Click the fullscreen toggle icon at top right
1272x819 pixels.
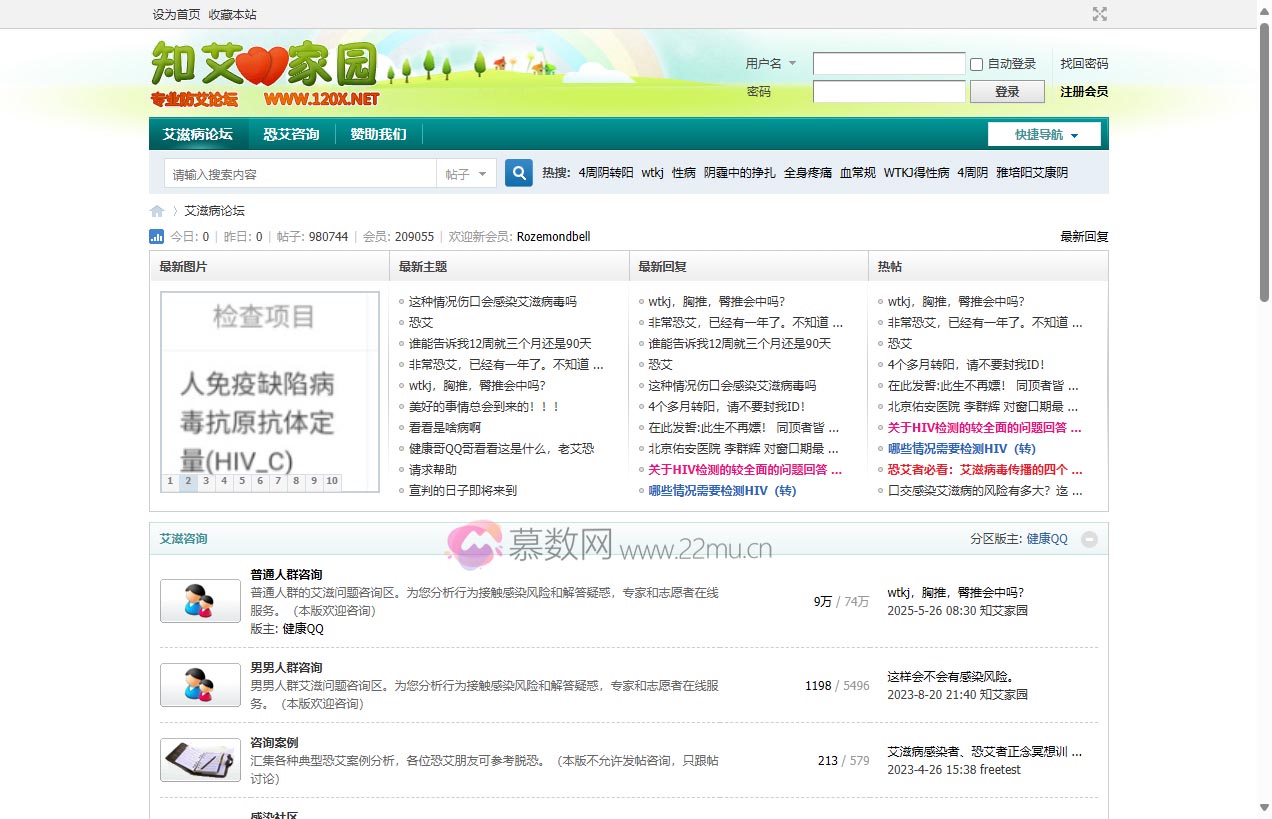(x=1099, y=14)
